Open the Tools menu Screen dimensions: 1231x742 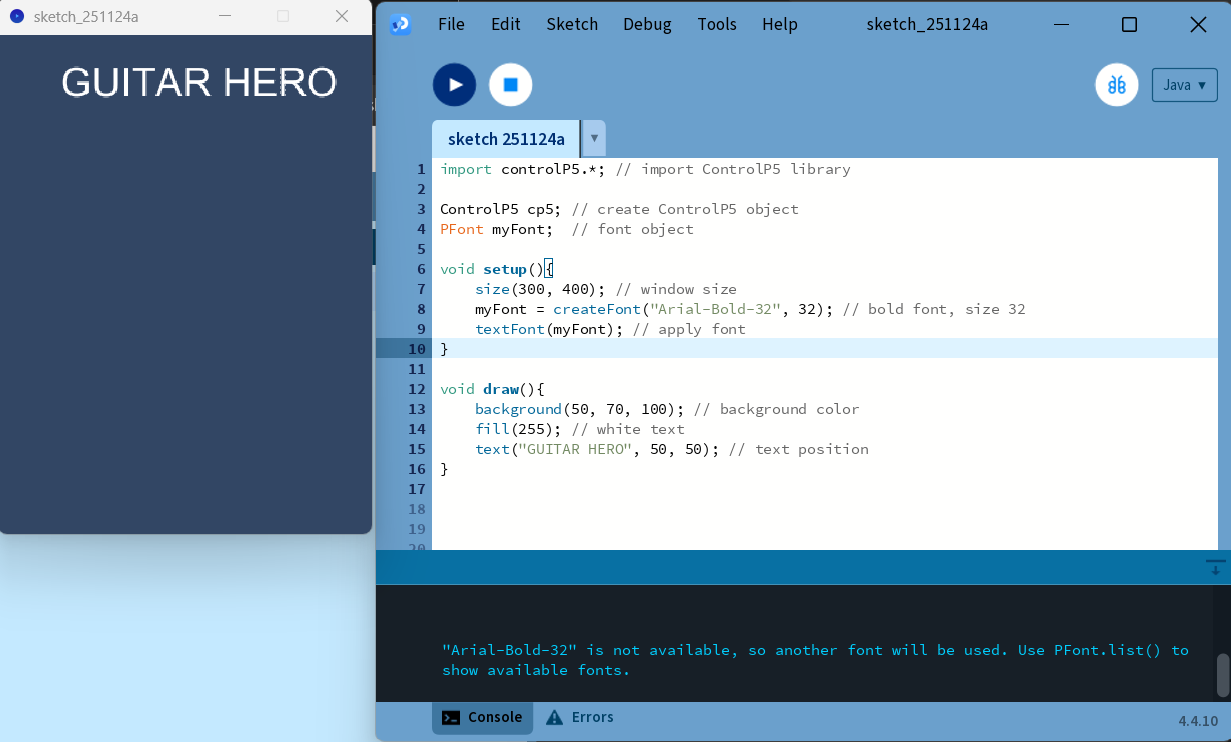(x=717, y=24)
